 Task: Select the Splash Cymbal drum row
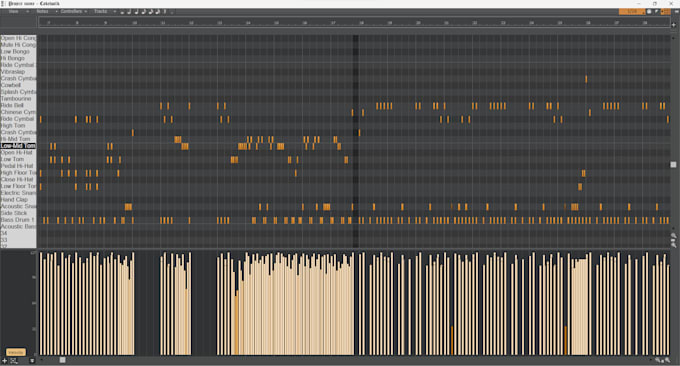(18, 92)
